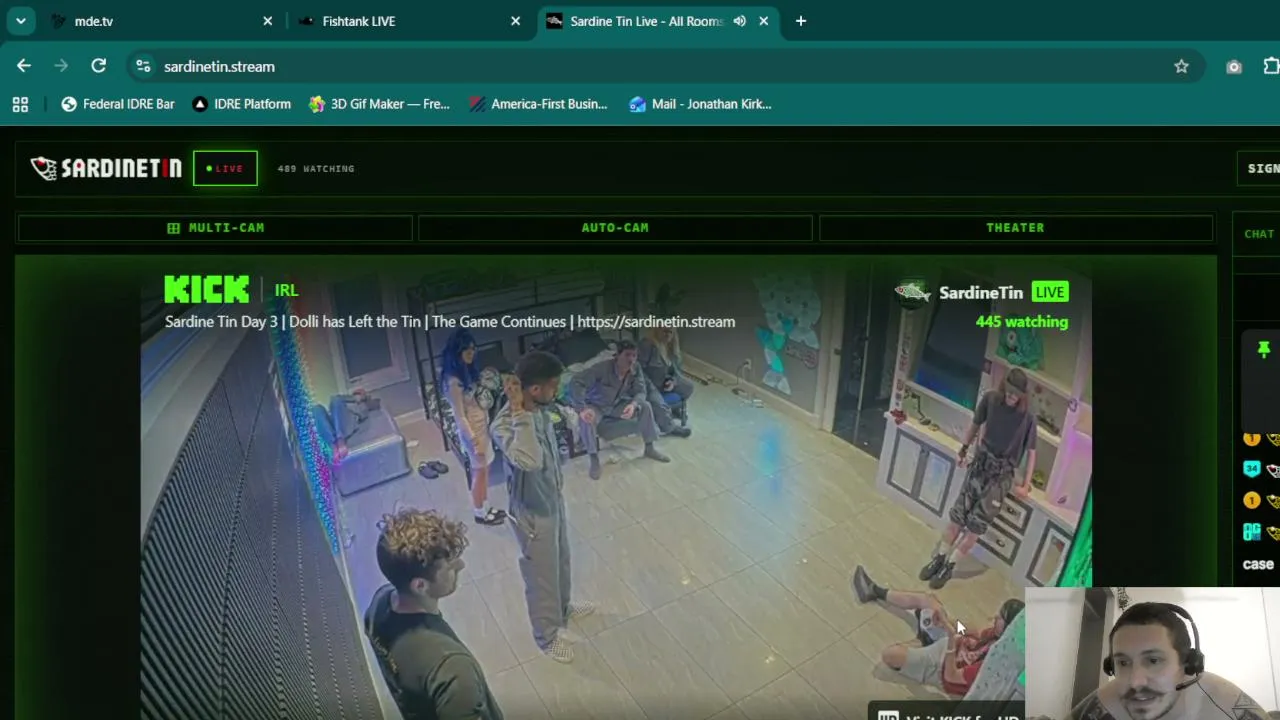The width and height of the screenshot is (1280, 720).
Task: Close the Fishtank LIVE tab
Action: point(515,21)
